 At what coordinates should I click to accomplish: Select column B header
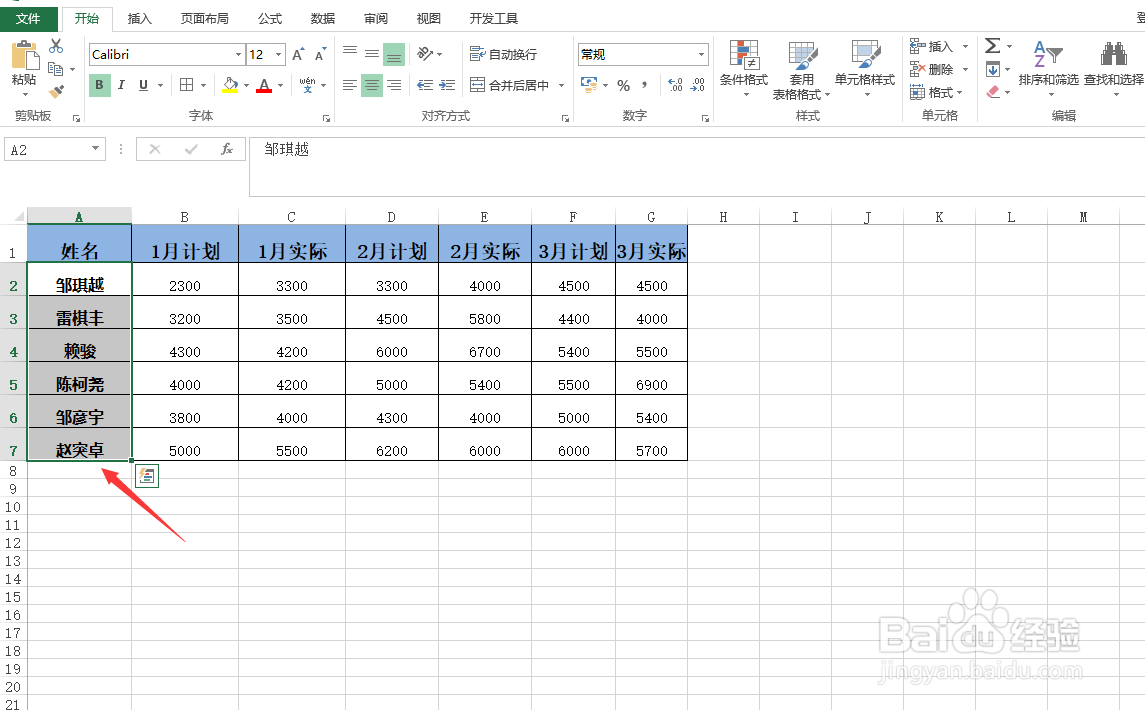(185, 217)
